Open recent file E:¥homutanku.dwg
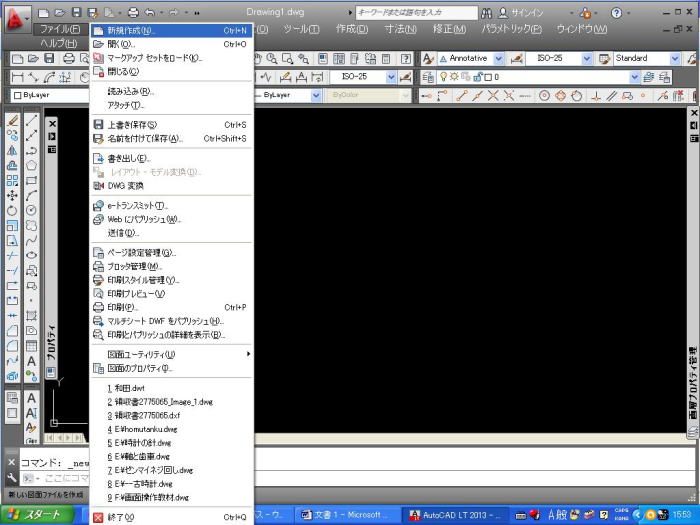 171,429
